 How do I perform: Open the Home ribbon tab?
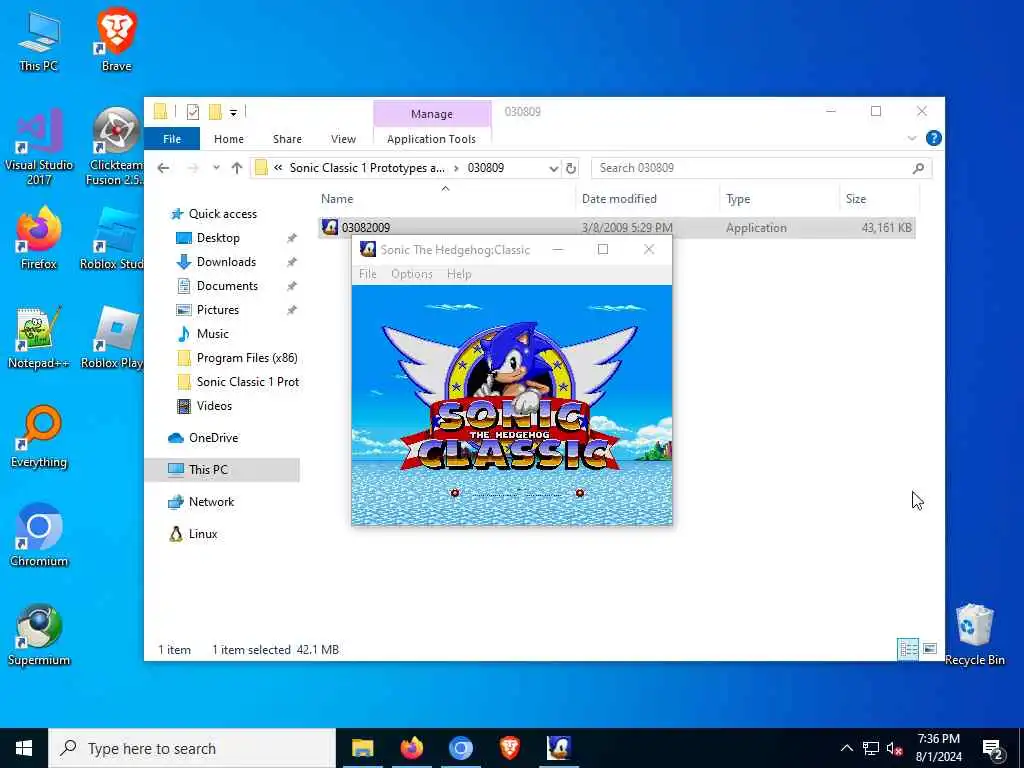coord(229,139)
